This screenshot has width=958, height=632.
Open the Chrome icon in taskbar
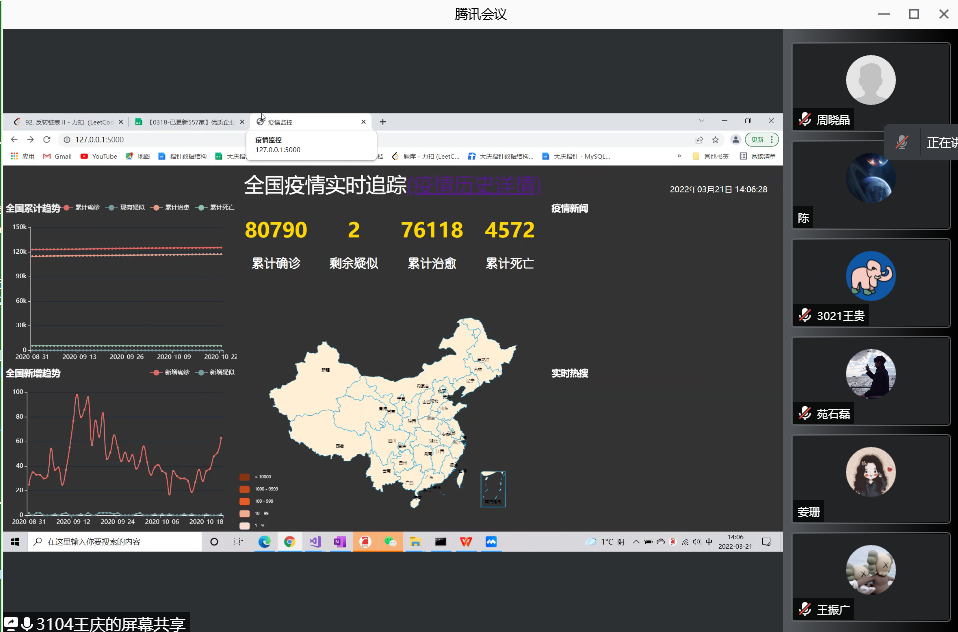[289, 541]
